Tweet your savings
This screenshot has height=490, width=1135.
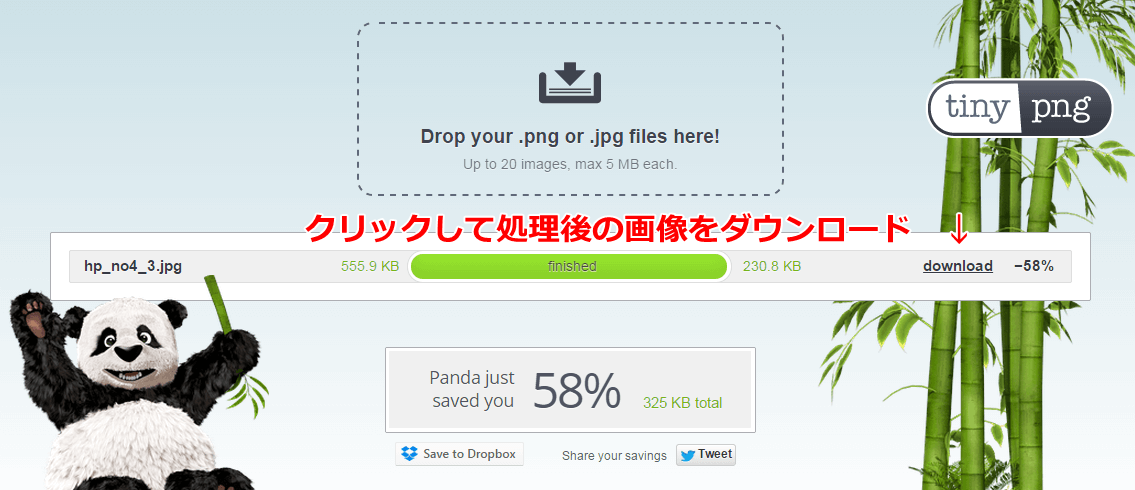706,455
